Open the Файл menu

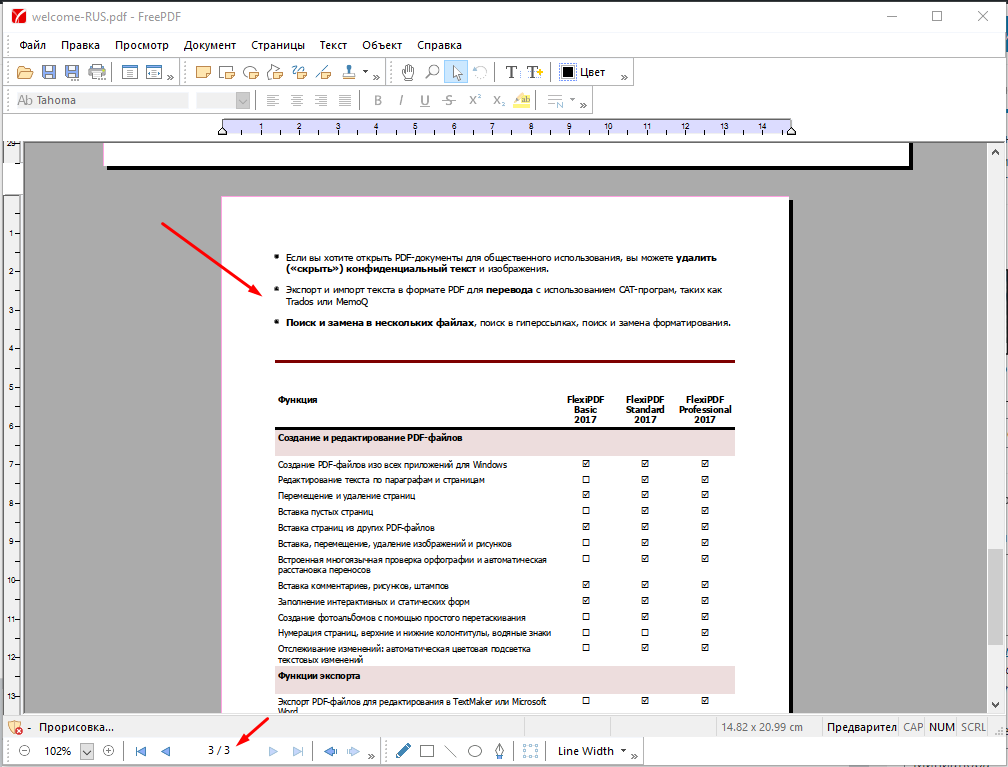coord(32,45)
